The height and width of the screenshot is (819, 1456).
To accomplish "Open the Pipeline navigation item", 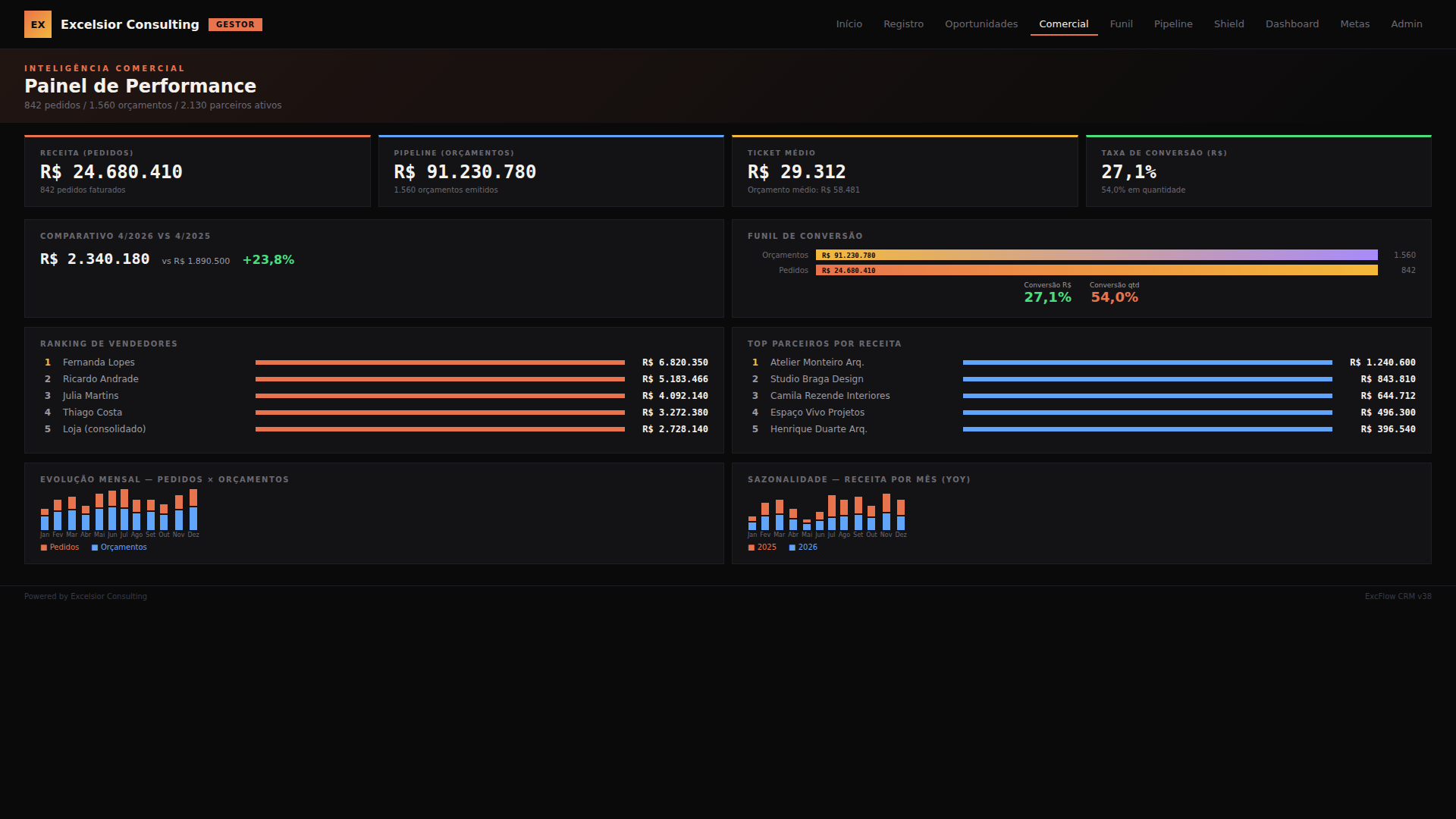I will 1173,24.
